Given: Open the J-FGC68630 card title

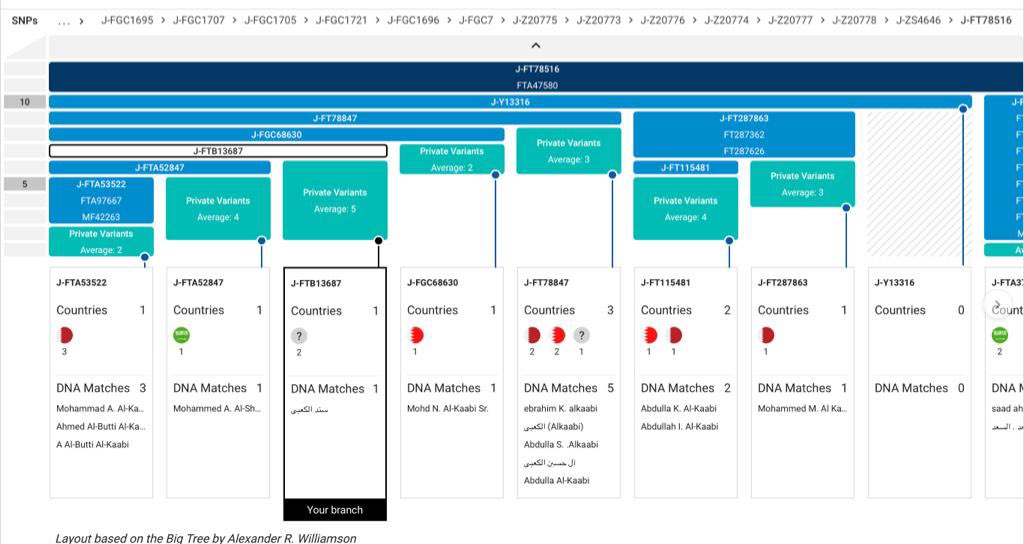Looking at the screenshot, I should point(432,283).
